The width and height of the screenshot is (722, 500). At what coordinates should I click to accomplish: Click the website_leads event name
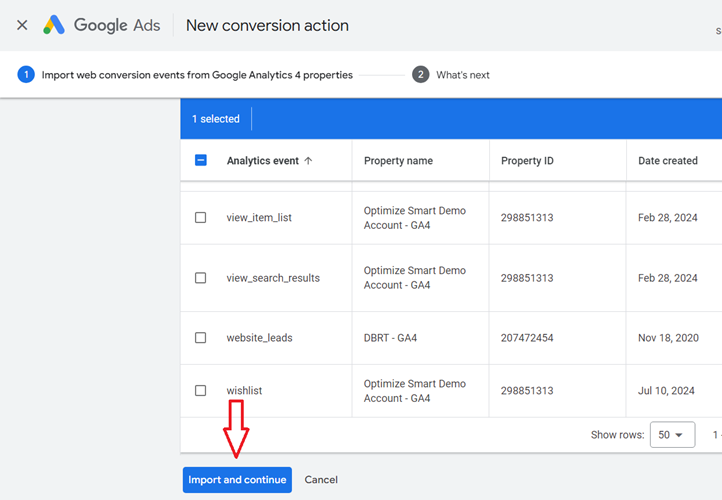[259, 337]
